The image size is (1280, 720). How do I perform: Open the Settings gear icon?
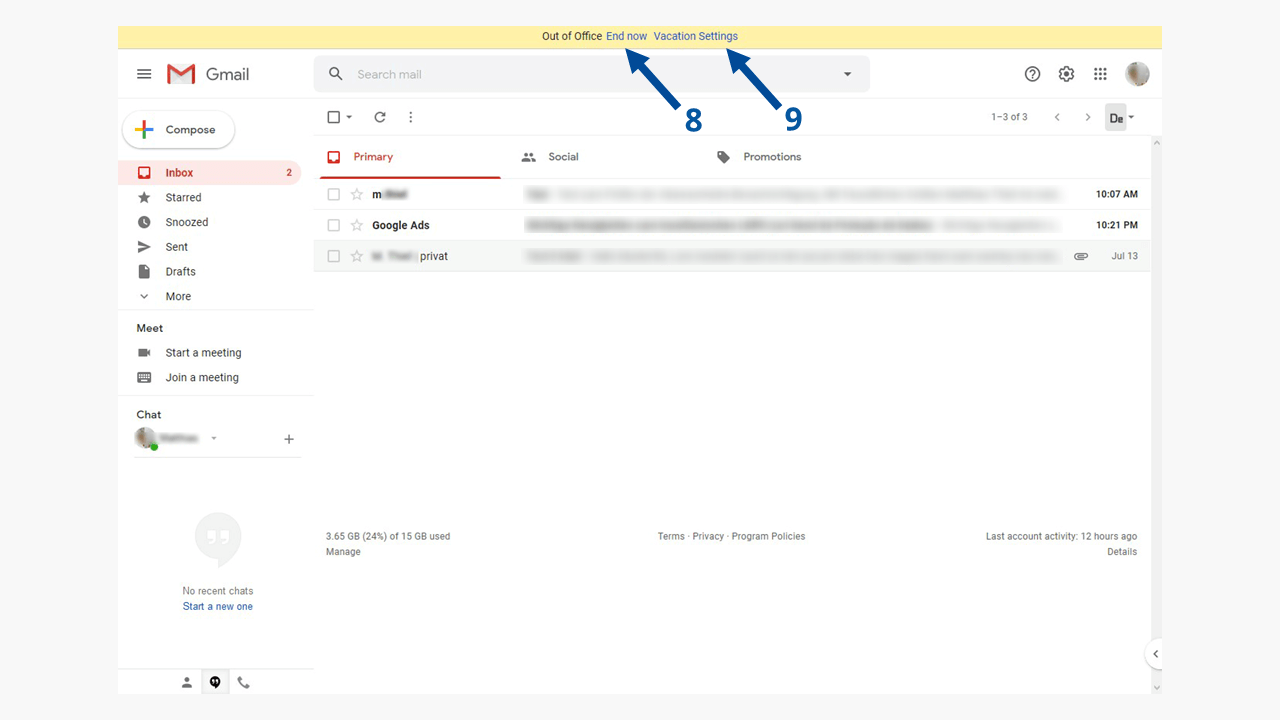tap(1066, 74)
